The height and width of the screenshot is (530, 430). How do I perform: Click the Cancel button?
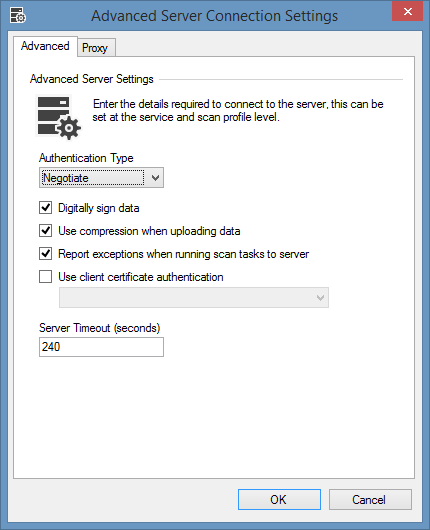(x=370, y=499)
